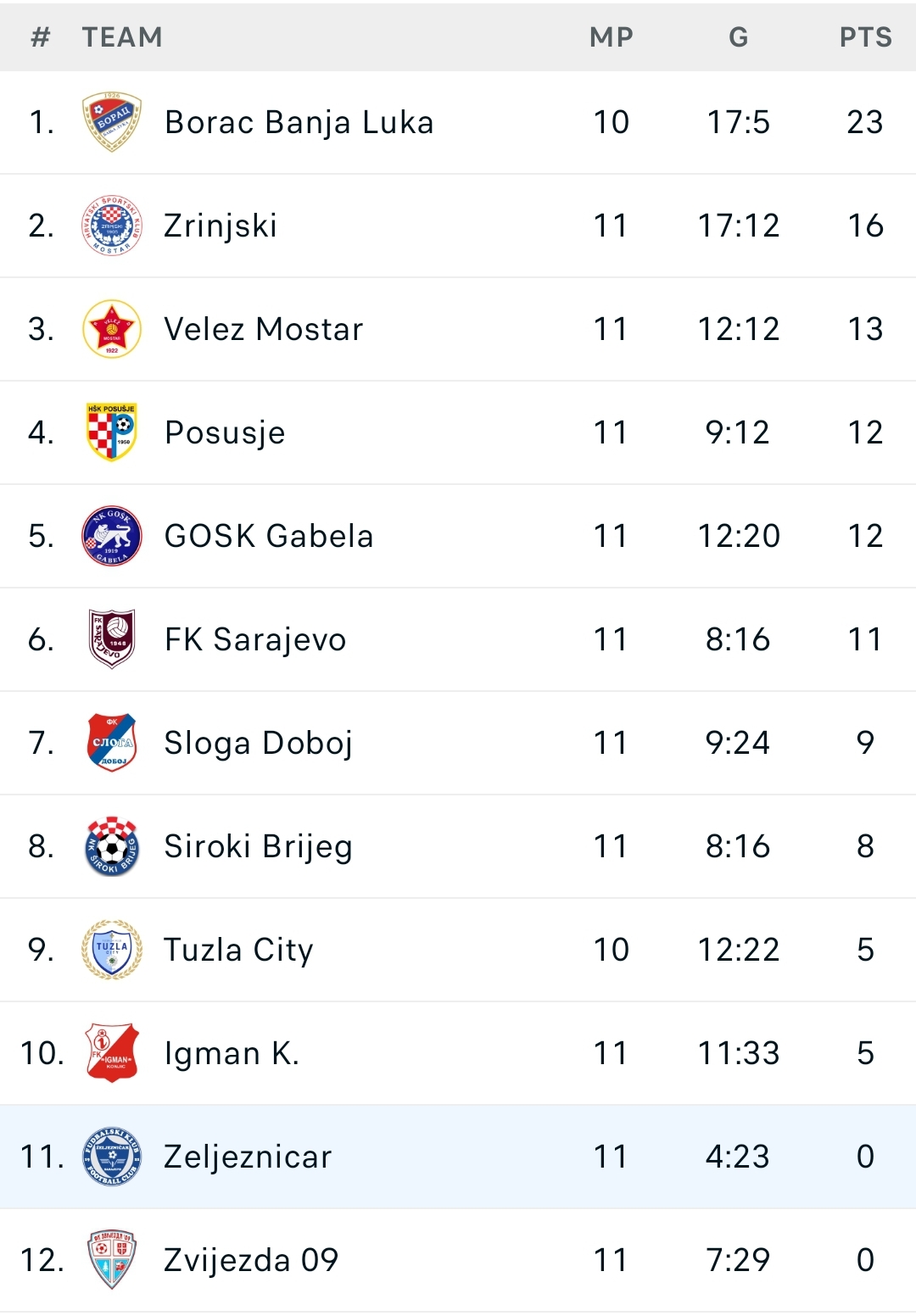The image size is (916, 1316).
Task: Sort the table by PTS column header
Action: [866, 37]
